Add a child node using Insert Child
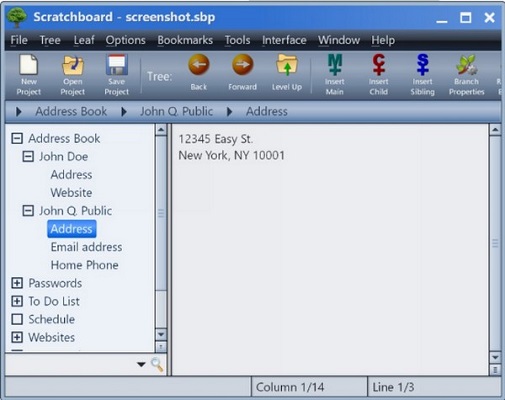The height and width of the screenshot is (400, 505). 379,65
